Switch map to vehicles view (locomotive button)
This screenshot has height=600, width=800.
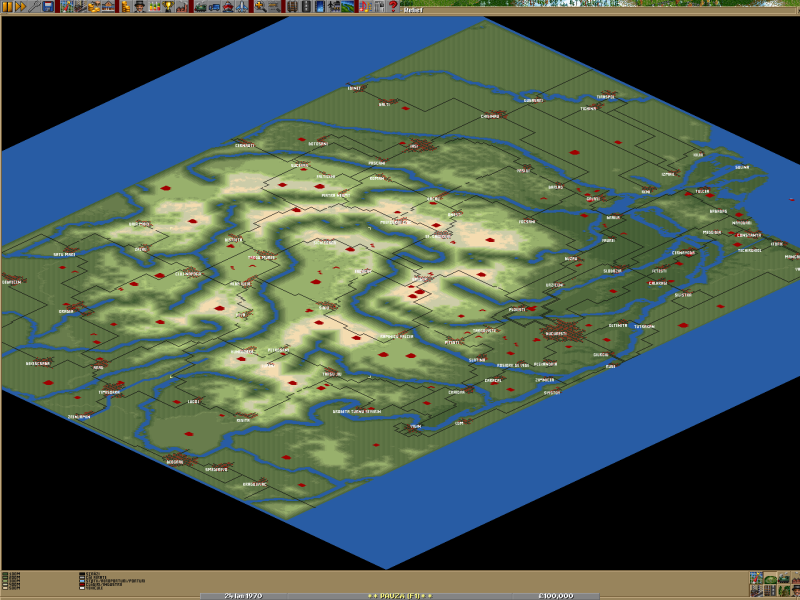(784, 578)
